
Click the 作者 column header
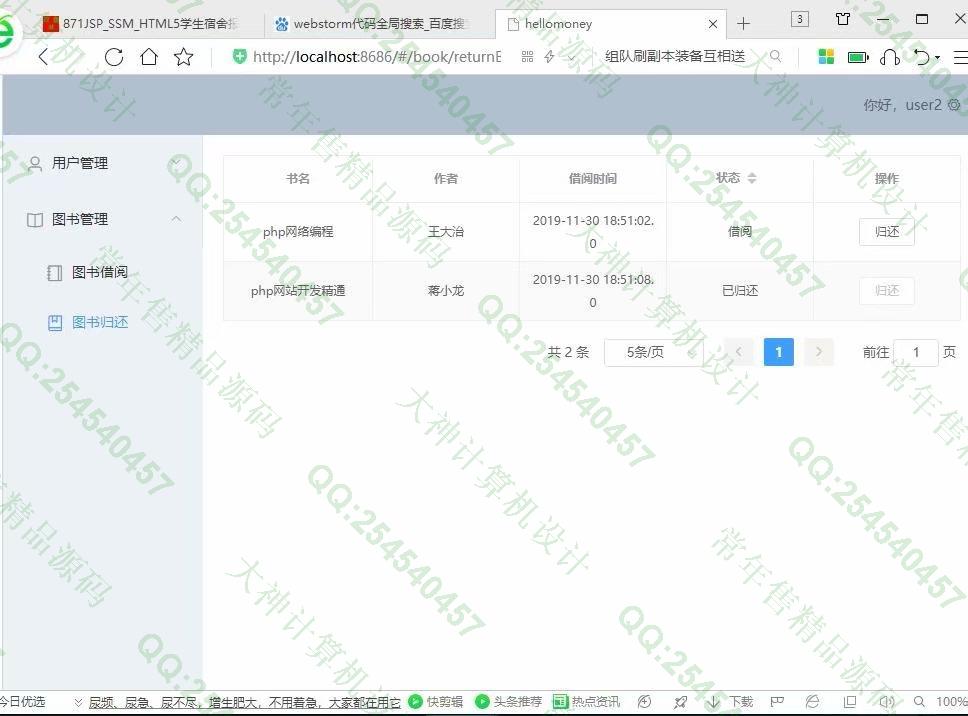pyautogui.click(x=446, y=178)
